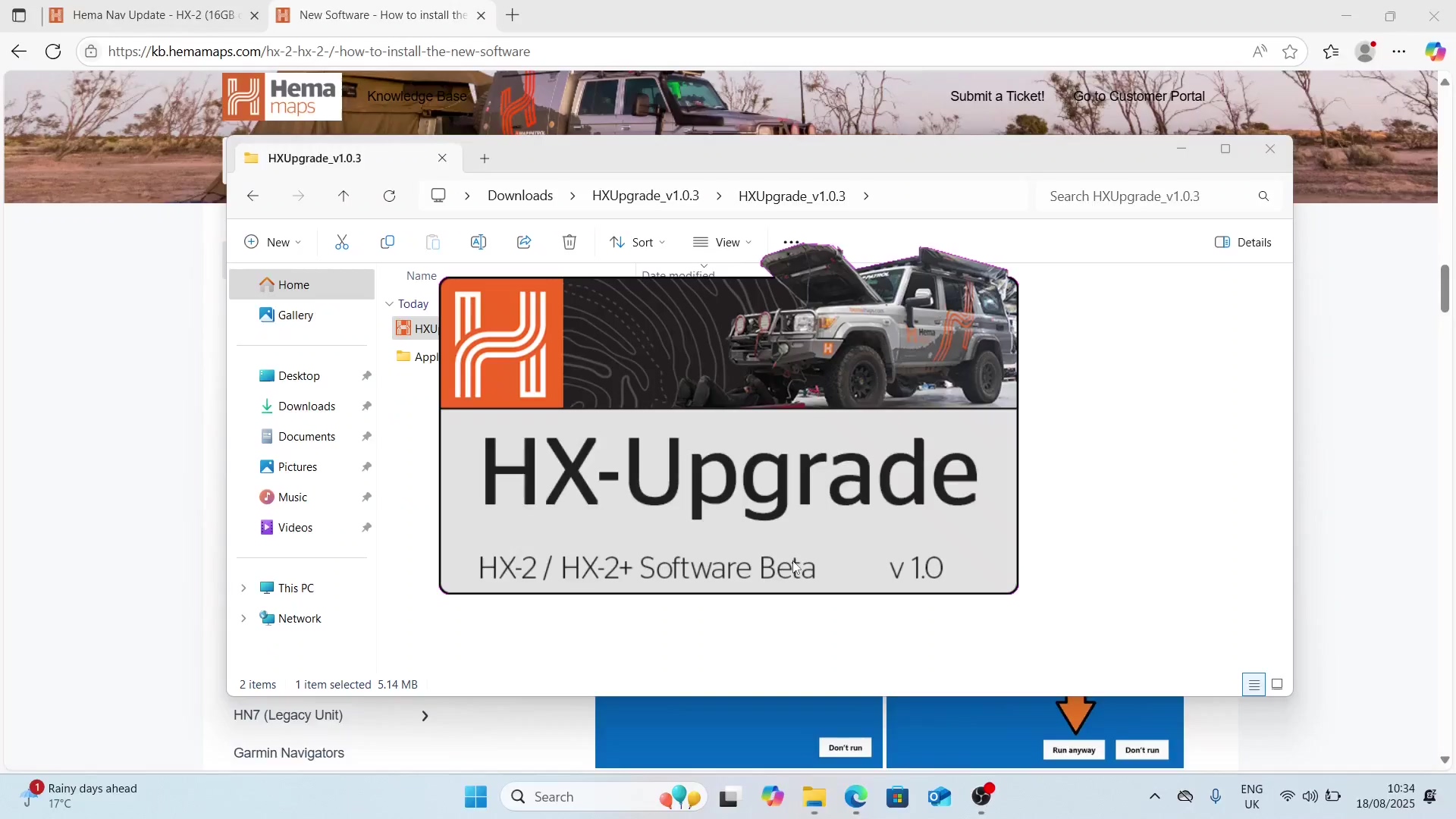
Task: Click the Rename icon in Explorer toolbar
Action: (x=479, y=242)
